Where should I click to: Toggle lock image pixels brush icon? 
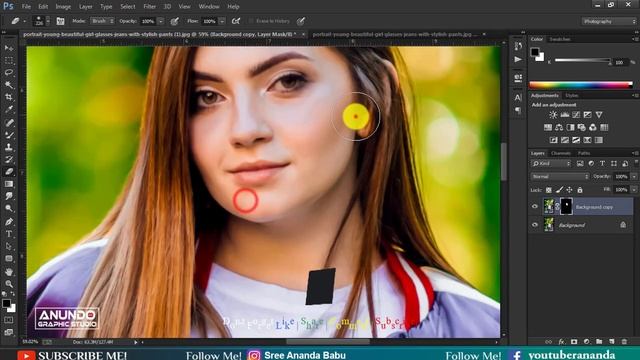click(x=559, y=190)
